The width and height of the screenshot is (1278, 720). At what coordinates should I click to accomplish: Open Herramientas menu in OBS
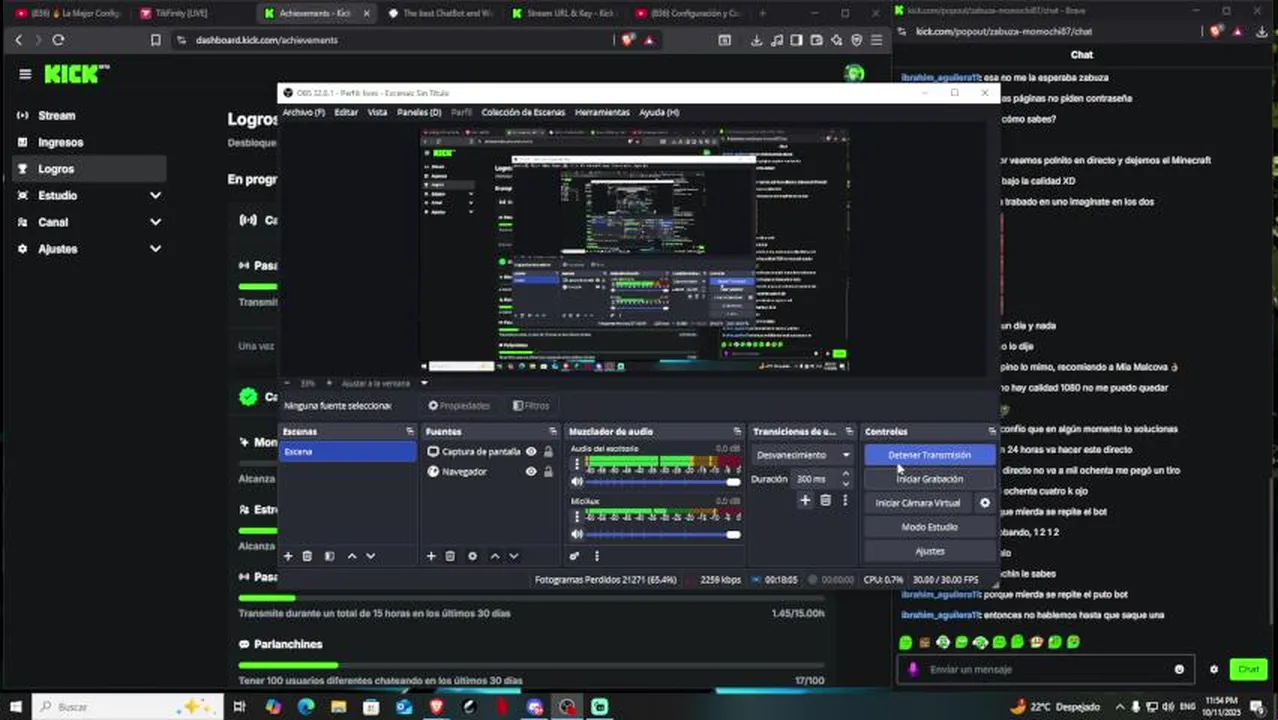point(602,112)
